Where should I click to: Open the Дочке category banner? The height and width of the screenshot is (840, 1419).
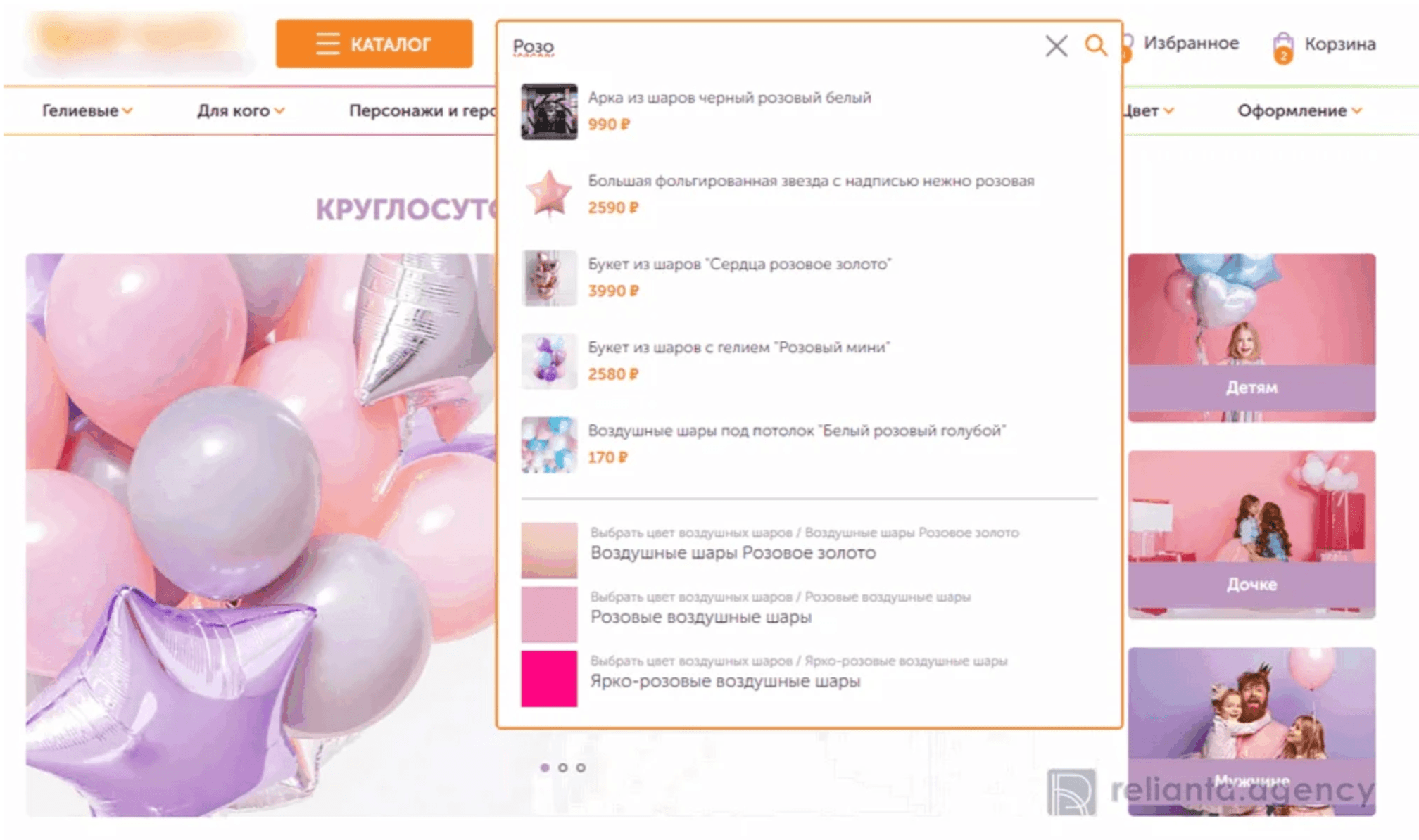pos(1251,535)
